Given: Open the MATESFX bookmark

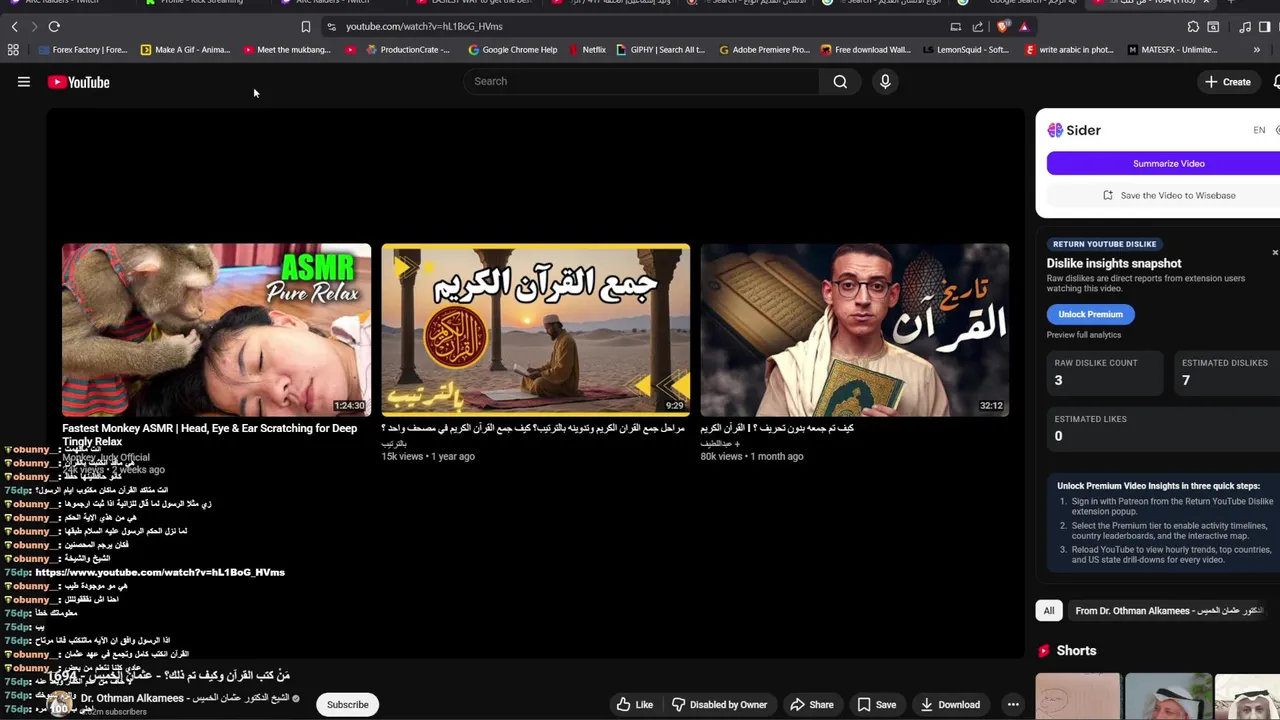Looking at the screenshot, I should [x=1173, y=49].
